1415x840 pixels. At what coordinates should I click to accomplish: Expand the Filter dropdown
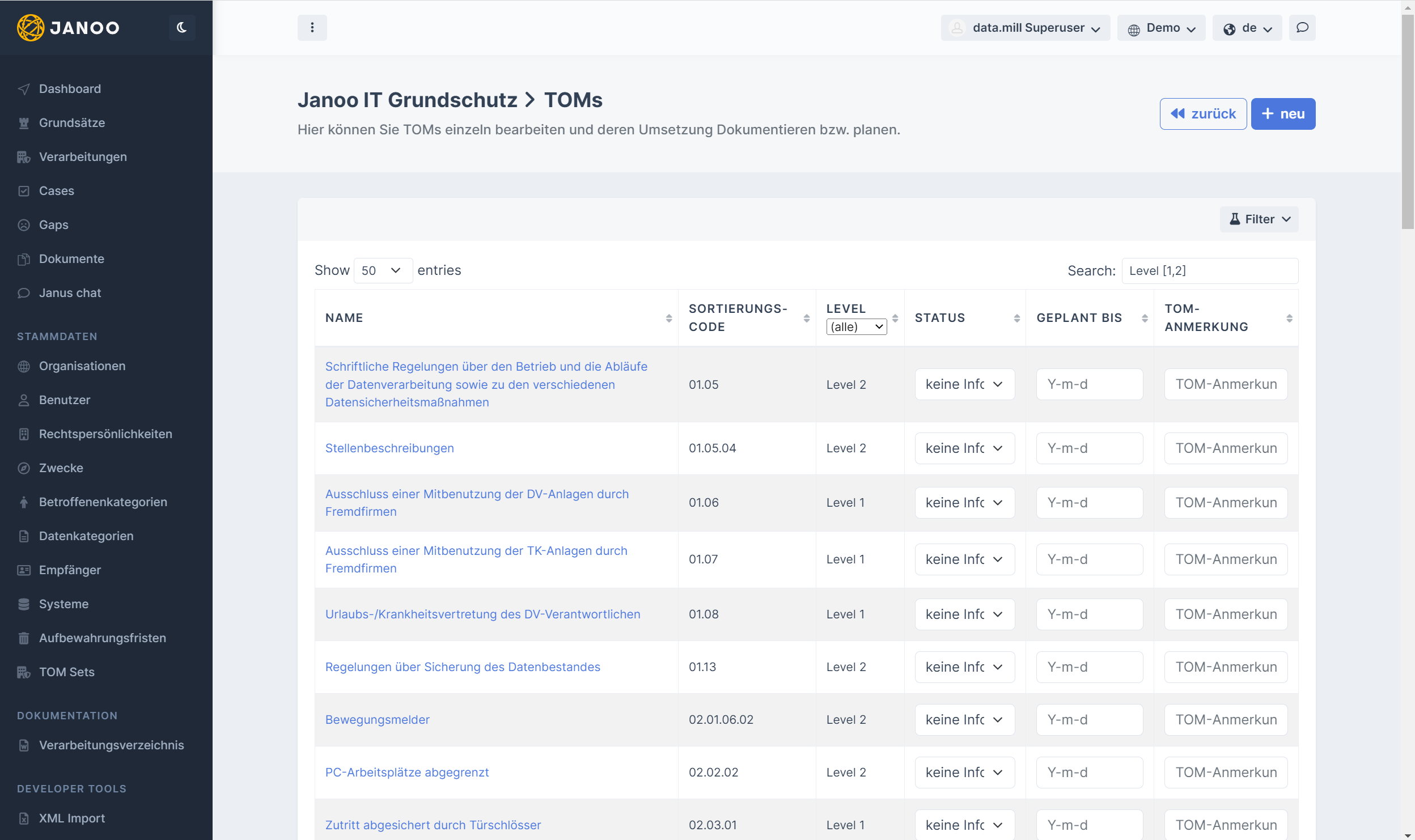[1259, 219]
